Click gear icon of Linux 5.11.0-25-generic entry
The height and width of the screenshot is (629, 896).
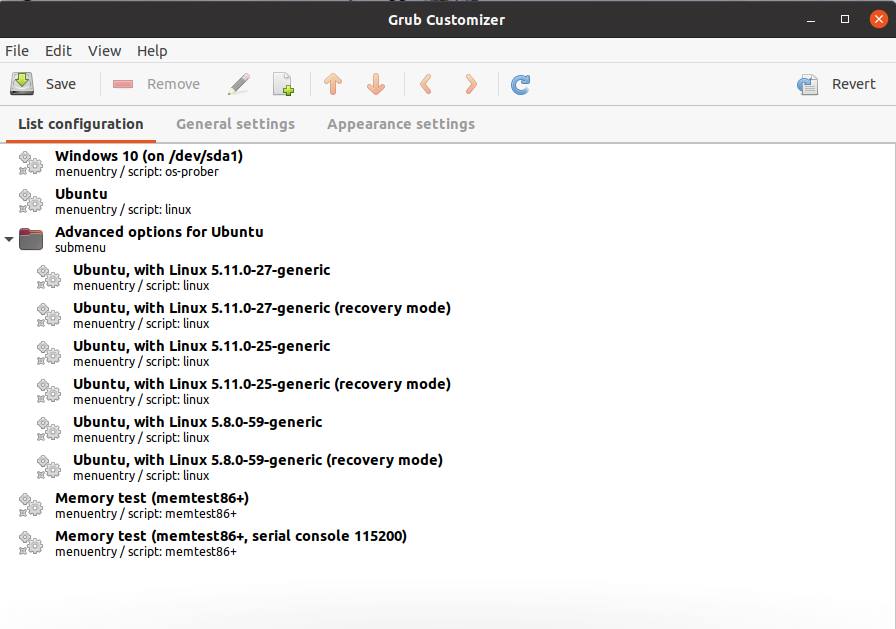(49, 353)
